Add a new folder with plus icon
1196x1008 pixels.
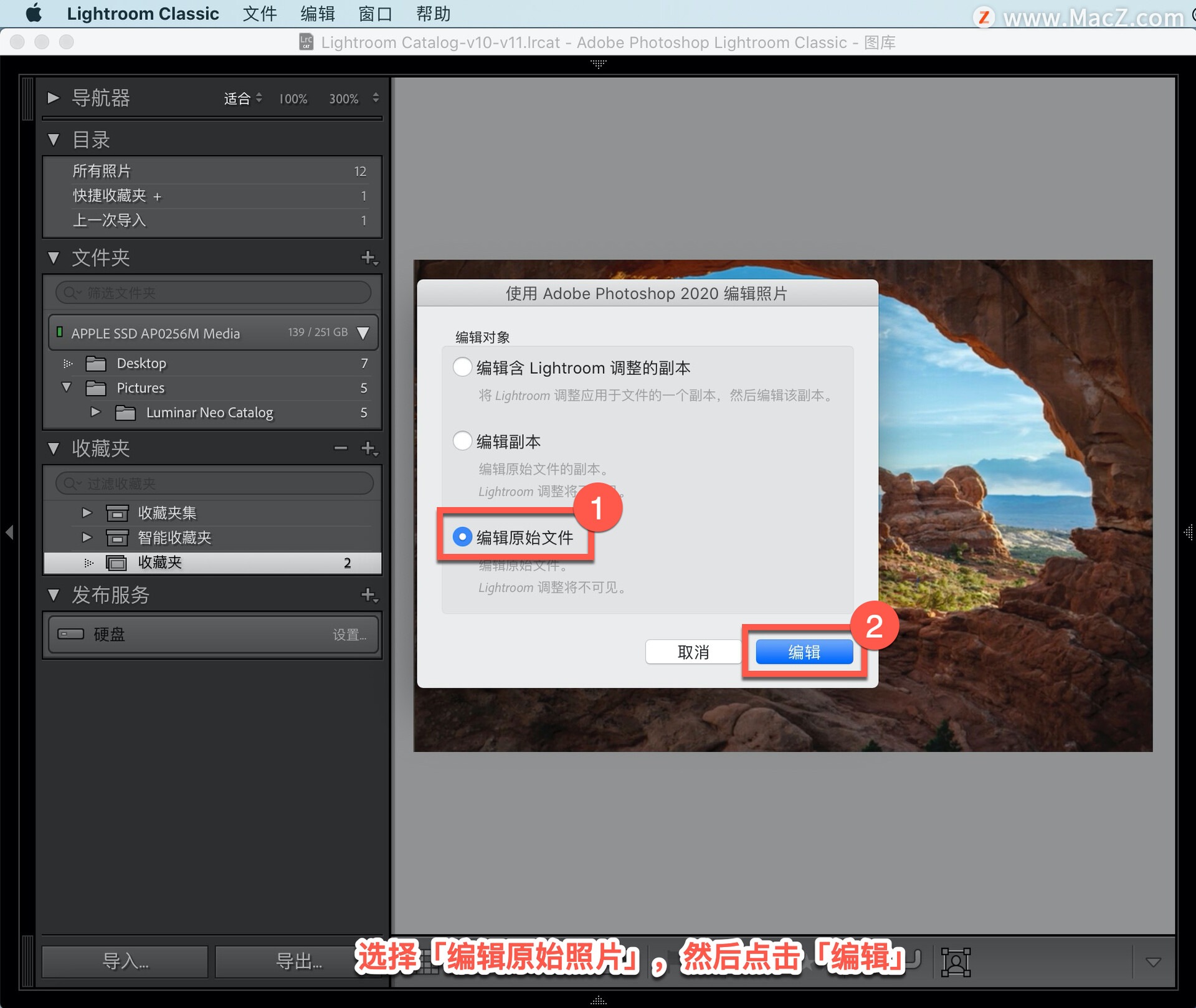[x=369, y=257]
